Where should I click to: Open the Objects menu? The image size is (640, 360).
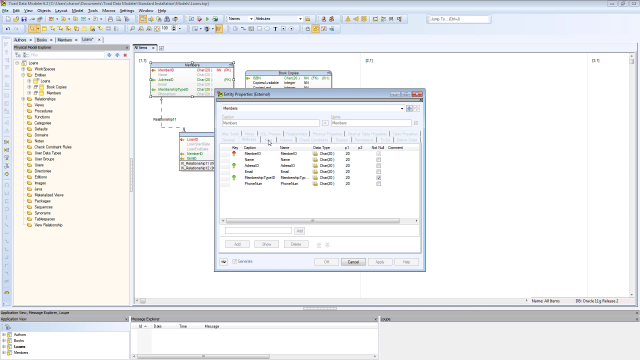tap(44, 11)
